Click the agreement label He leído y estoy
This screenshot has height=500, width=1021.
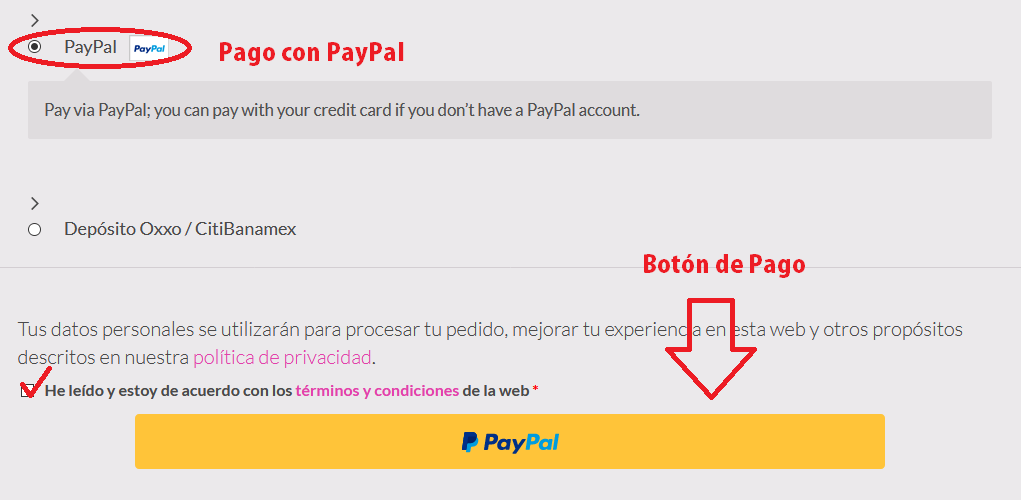(287, 391)
